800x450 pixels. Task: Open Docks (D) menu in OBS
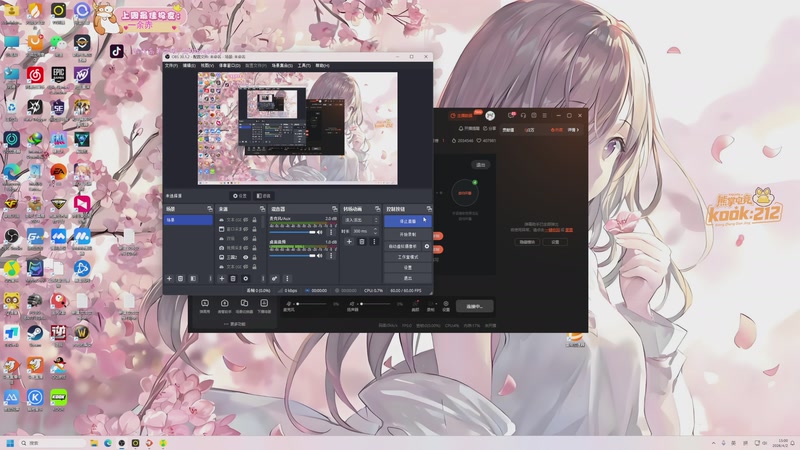coord(230,66)
